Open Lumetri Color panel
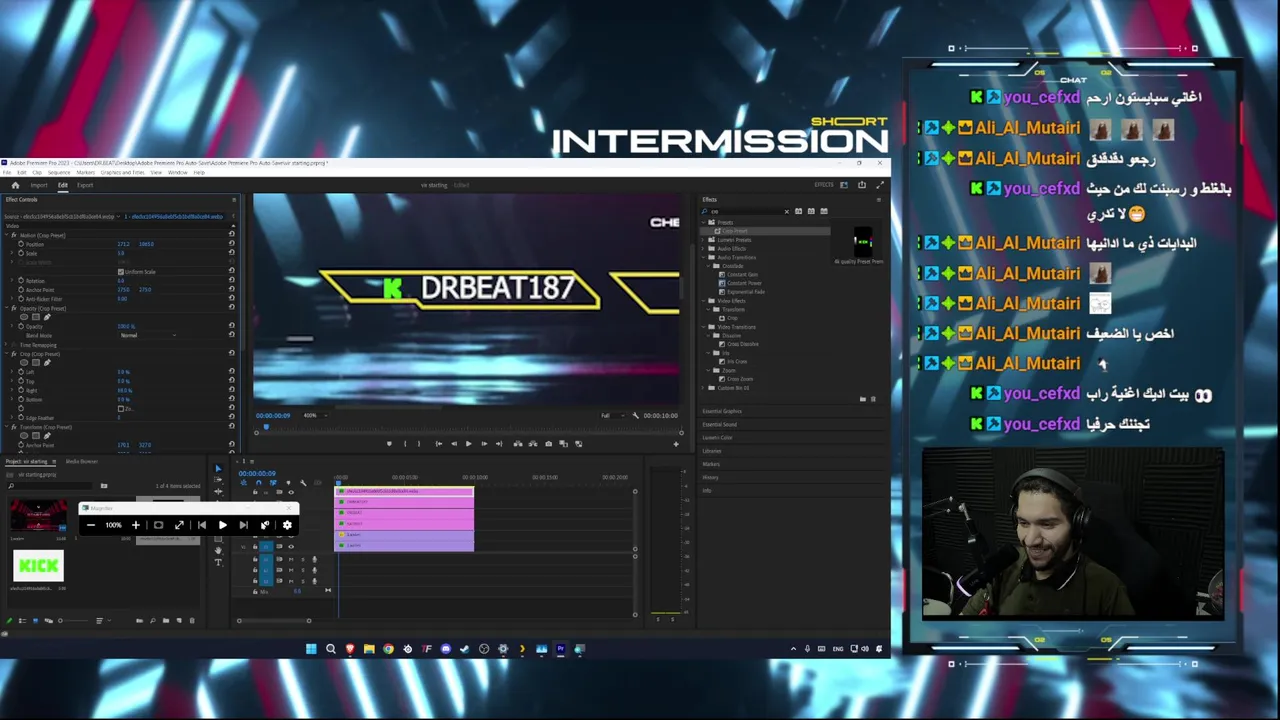 (x=718, y=437)
